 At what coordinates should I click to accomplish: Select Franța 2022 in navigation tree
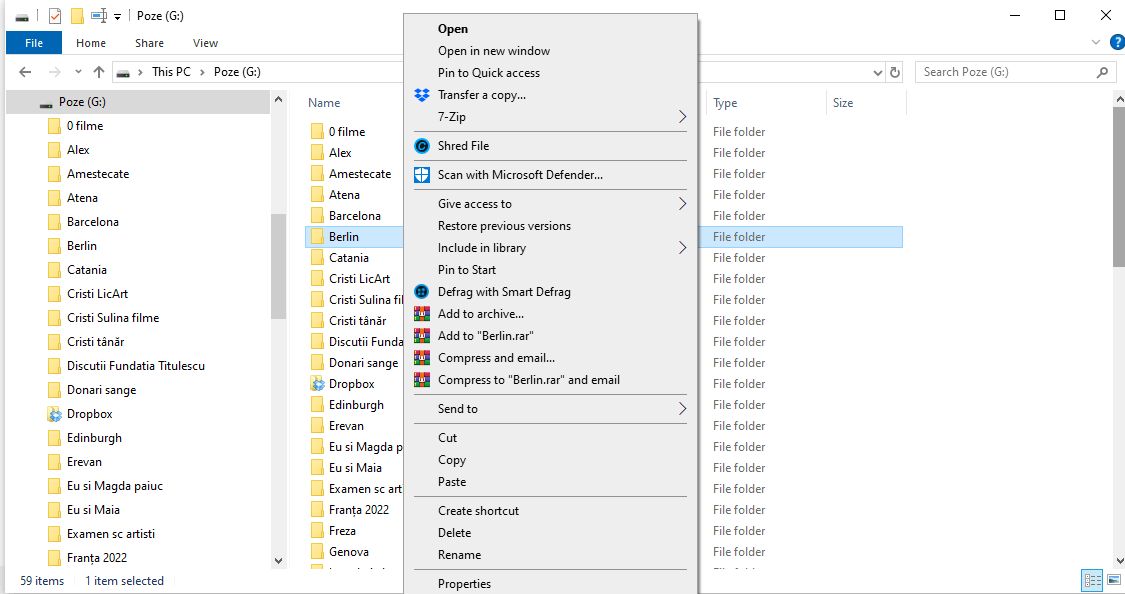97,557
